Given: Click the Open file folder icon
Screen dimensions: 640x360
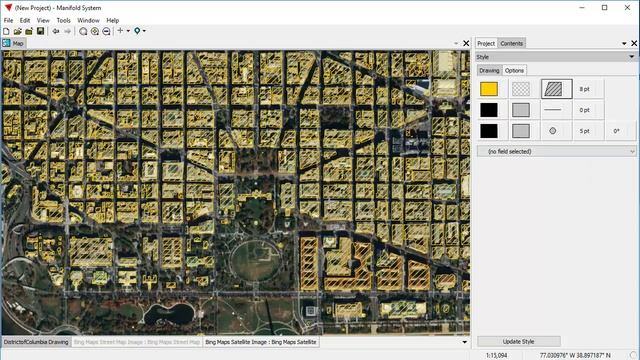Looking at the screenshot, I should pos(18,31).
